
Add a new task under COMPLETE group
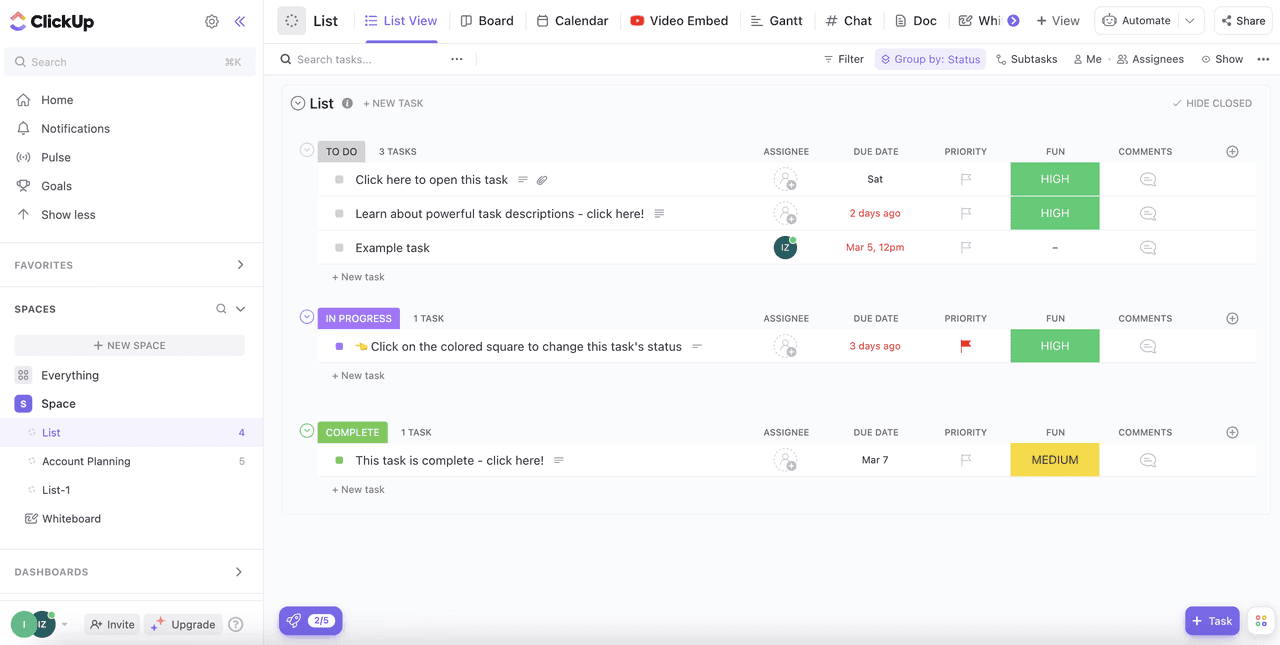[357, 489]
